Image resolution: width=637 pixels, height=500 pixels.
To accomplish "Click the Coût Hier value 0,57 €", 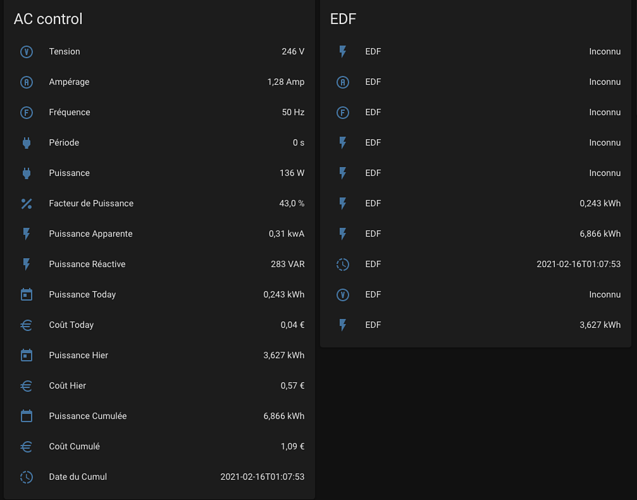I will point(292,386).
